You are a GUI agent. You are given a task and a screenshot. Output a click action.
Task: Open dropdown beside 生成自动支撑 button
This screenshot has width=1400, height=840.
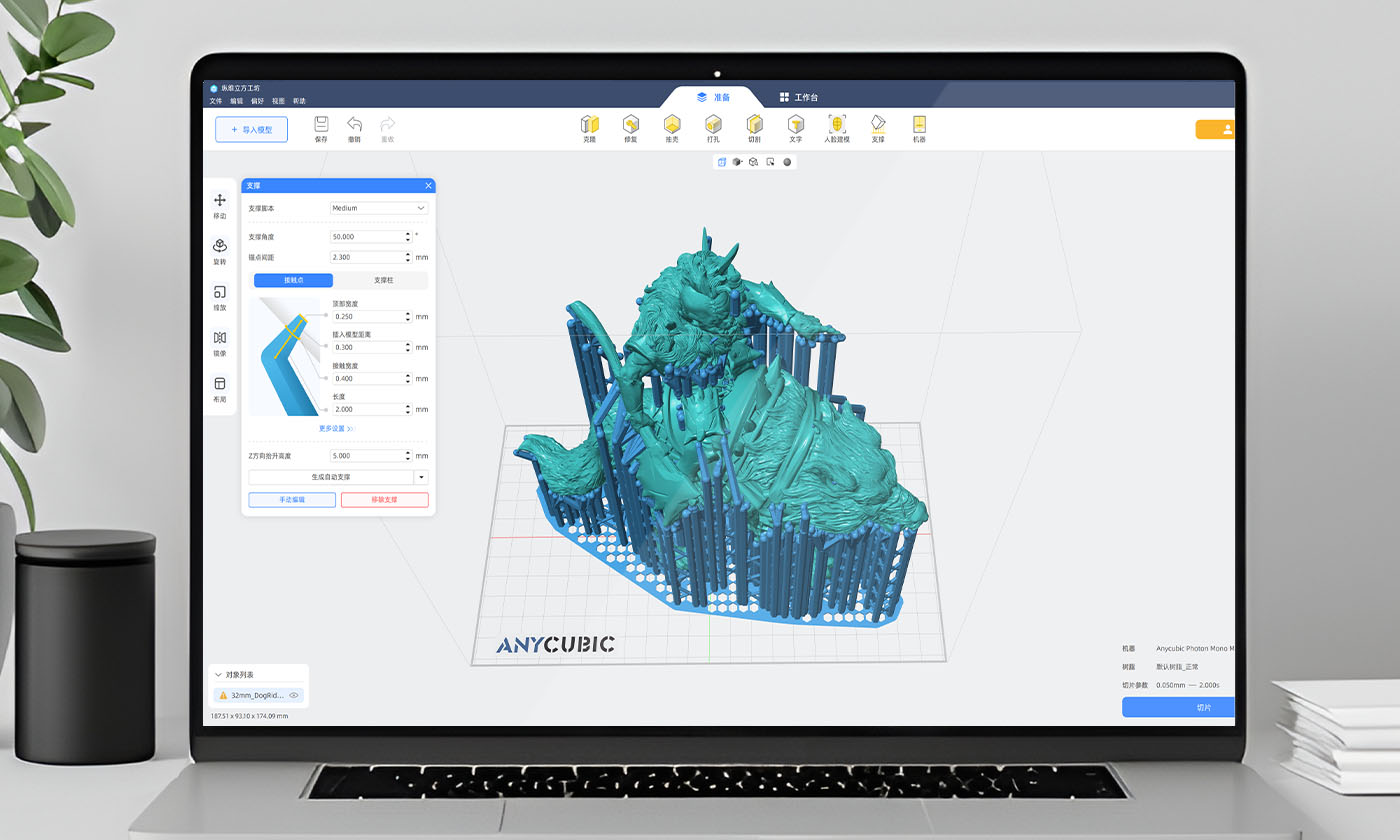click(421, 477)
